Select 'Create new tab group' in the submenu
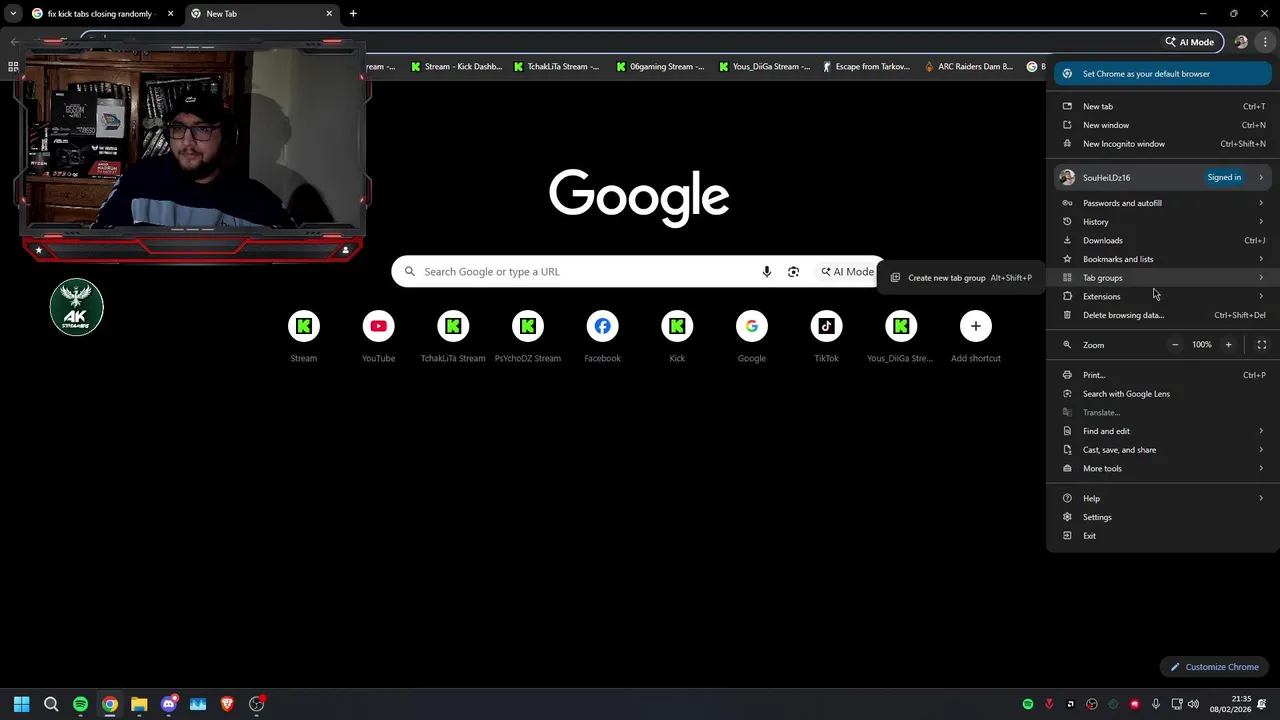 click(x=961, y=278)
